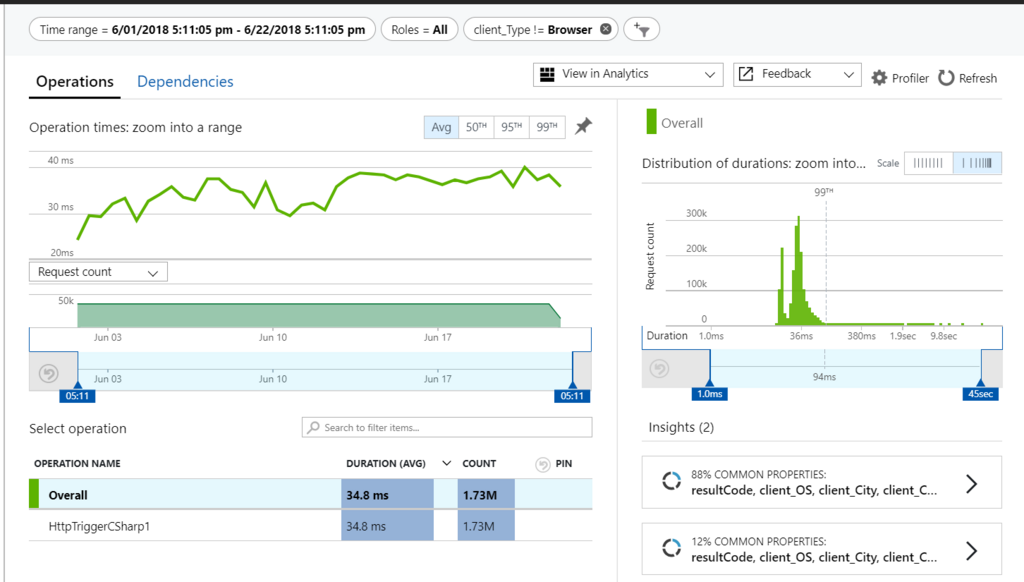Screen dimensions: 1024x582
Task: Open the 88% common properties insight
Action: (x=822, y=482)
